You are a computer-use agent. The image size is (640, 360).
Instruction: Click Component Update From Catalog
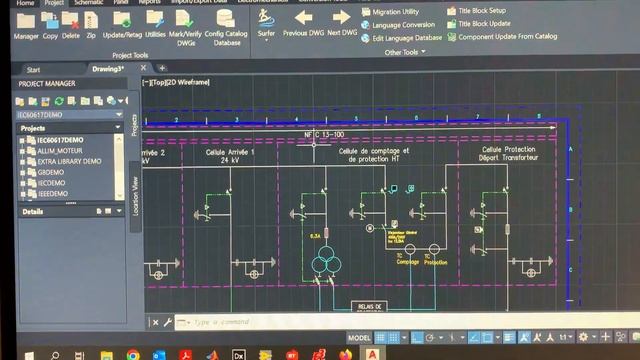pyautogui.click(x=502, y=37)
